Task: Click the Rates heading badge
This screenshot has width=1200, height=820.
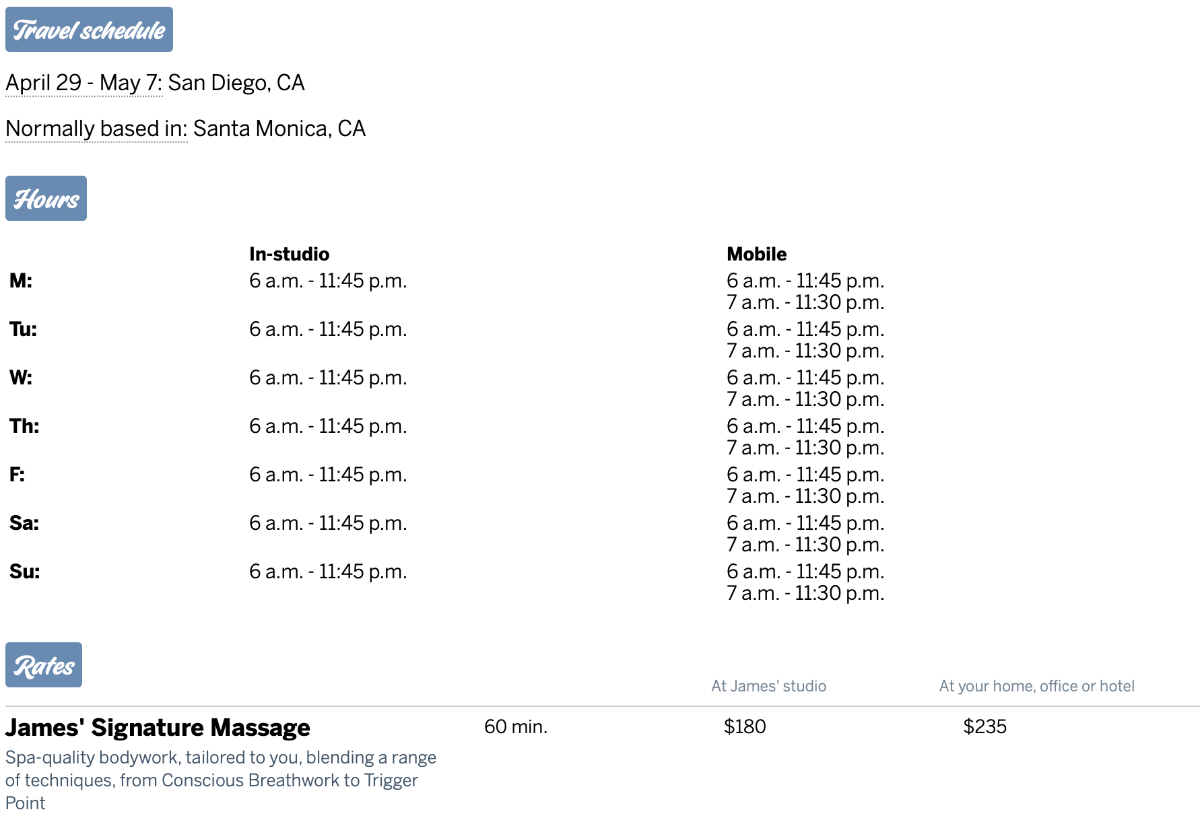Action: pyautogui.click(x=43, y=665)
